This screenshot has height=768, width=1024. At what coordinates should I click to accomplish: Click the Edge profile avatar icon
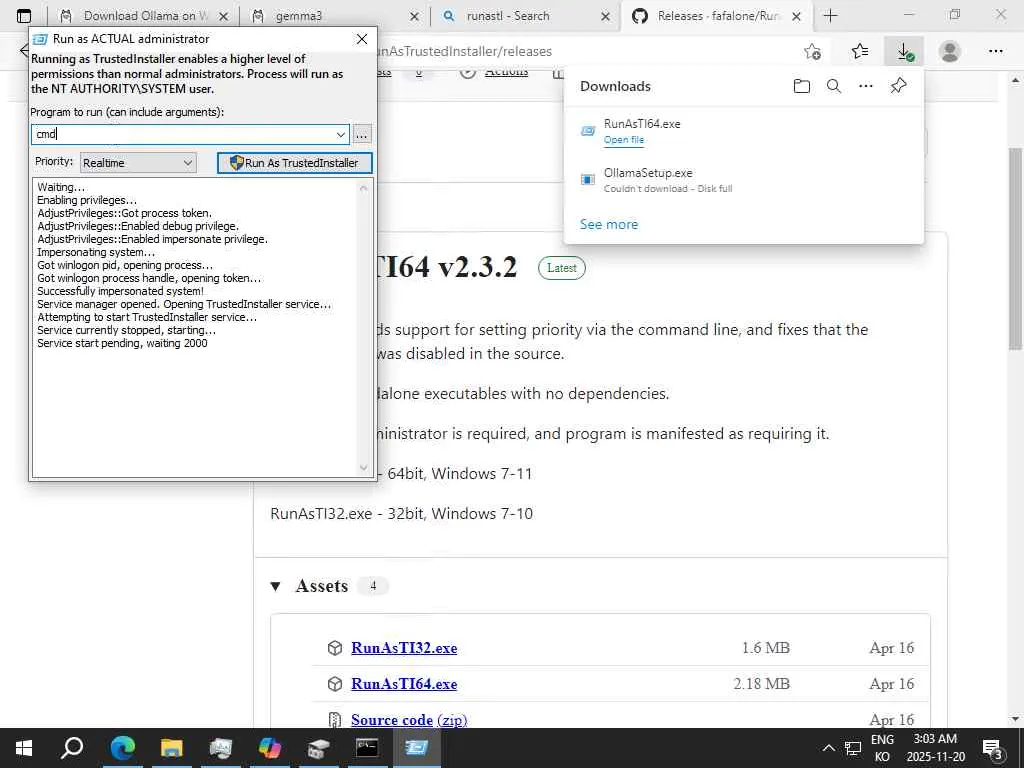950,52
